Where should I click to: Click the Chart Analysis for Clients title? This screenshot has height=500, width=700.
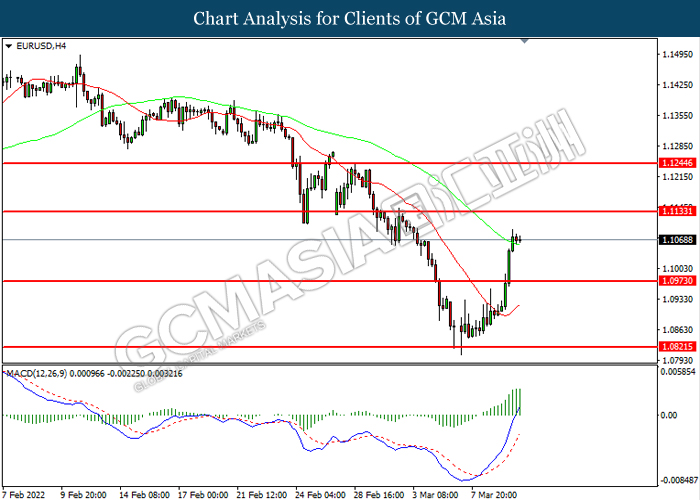click(x=350, y=18)
